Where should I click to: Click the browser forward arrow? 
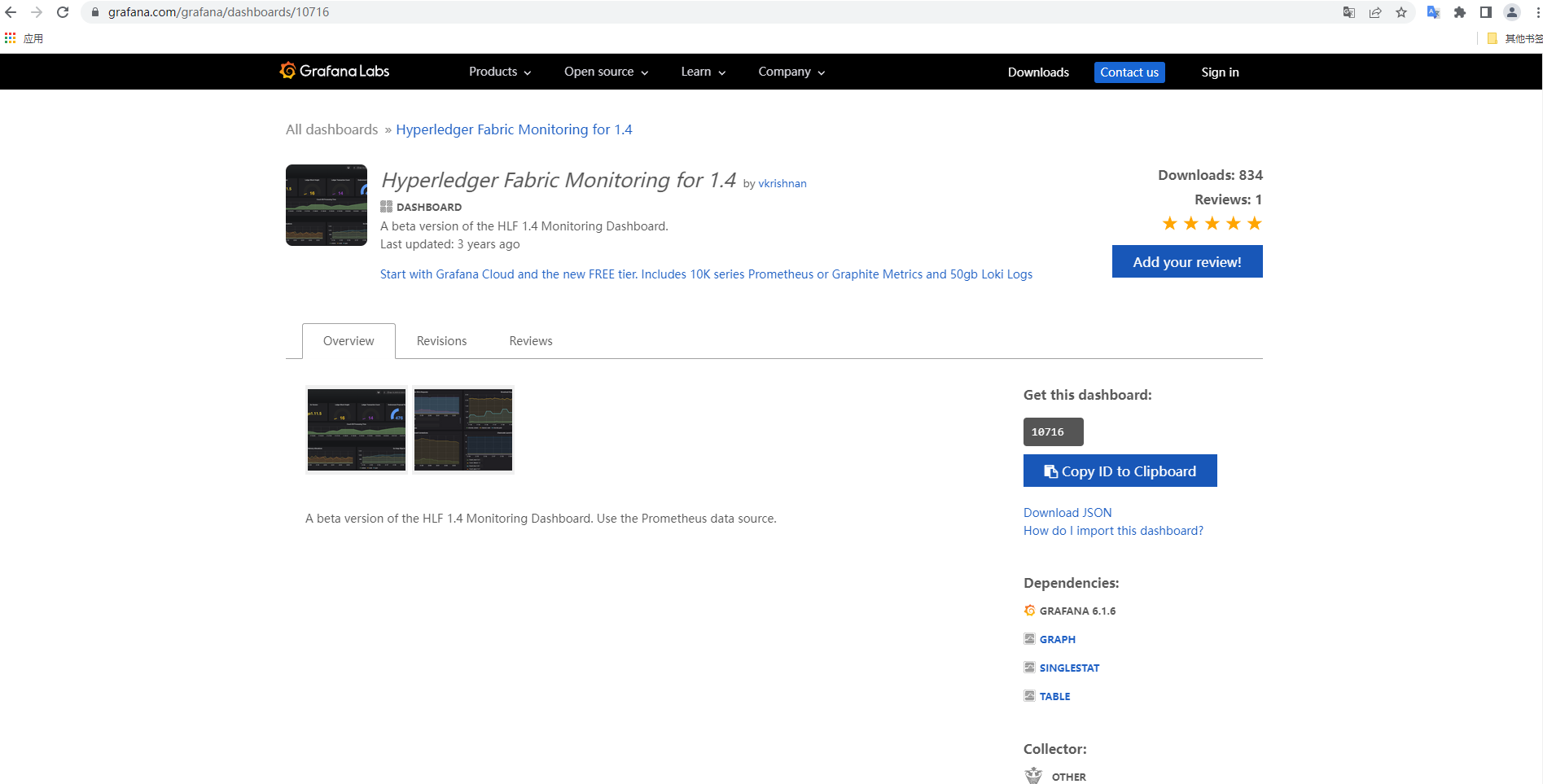coord(37,12)
